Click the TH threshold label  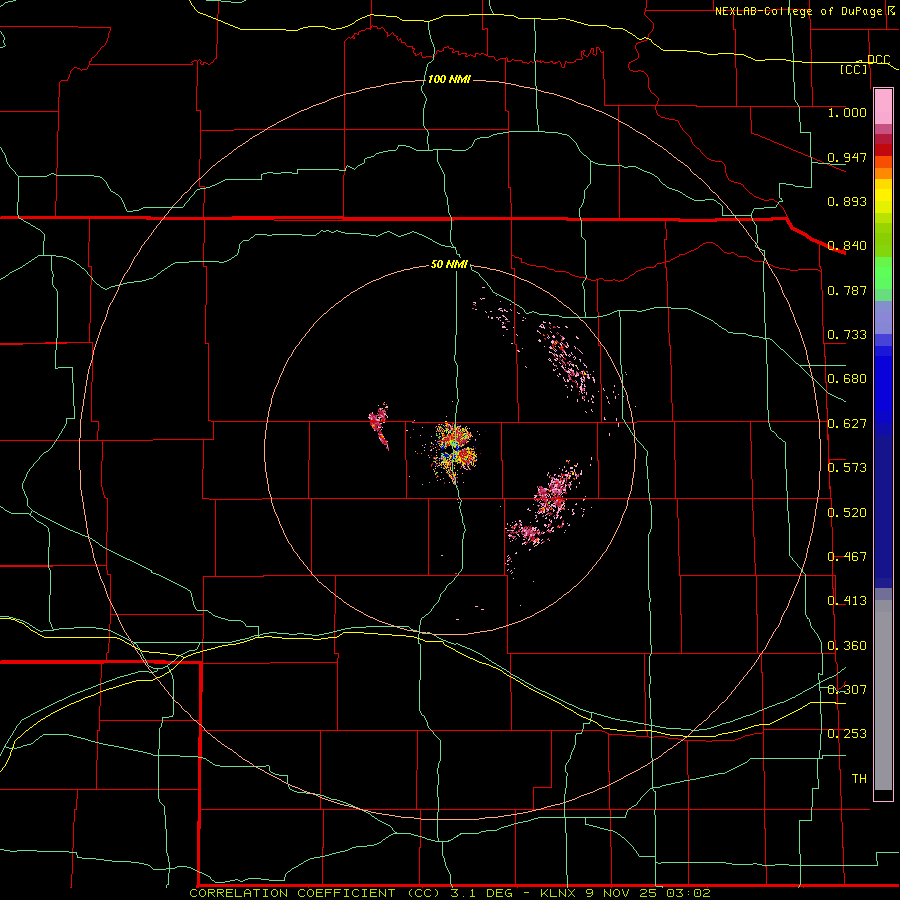click(x=859, y=778)
